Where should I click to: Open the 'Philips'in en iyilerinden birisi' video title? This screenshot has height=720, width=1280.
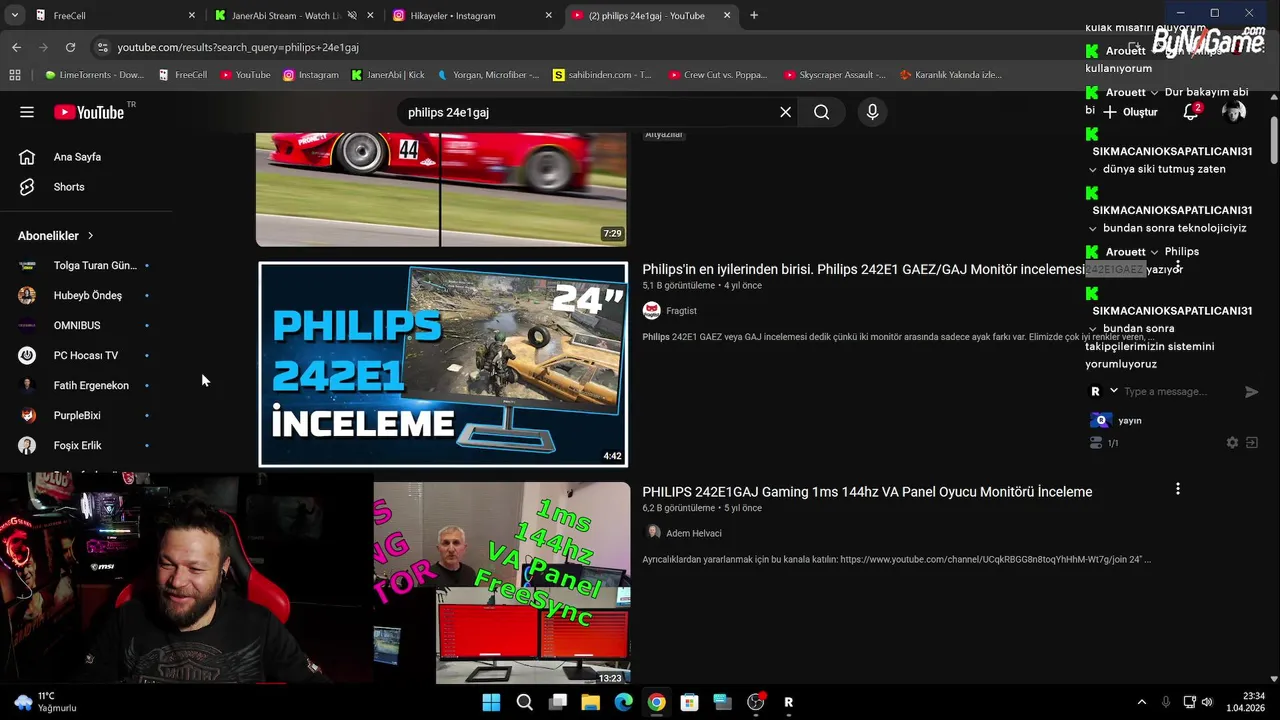tap(863, 269)
